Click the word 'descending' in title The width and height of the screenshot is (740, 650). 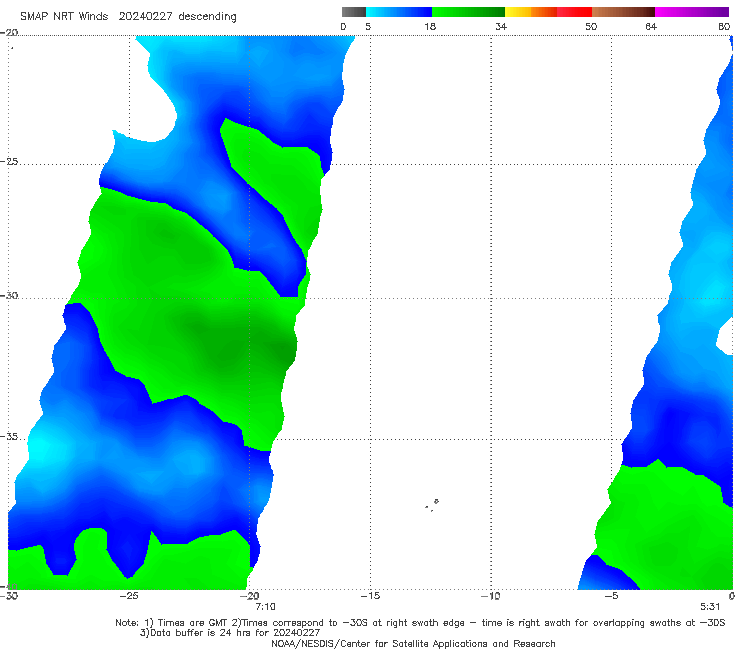(x=208, y=17)
